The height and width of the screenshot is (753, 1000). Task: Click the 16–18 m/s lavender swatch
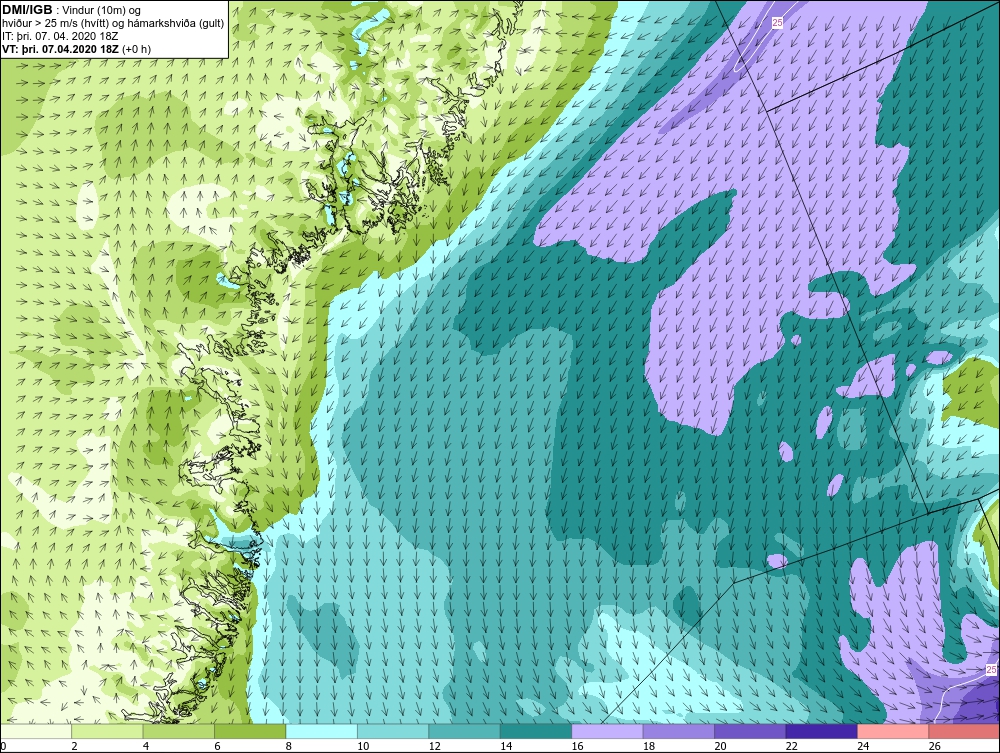coord(607,731)
